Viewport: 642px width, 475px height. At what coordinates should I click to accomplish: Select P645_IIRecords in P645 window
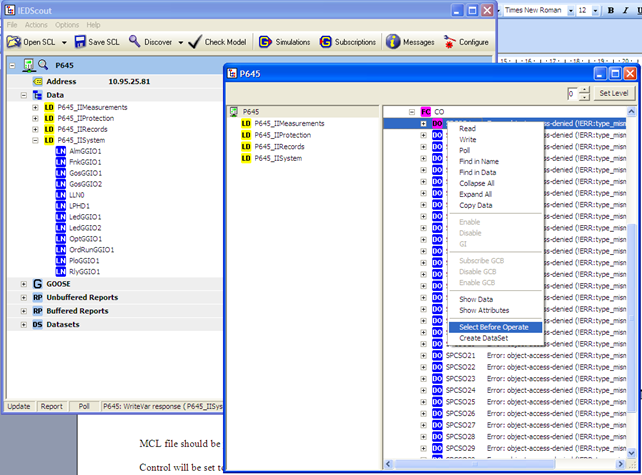pos(279,147)
